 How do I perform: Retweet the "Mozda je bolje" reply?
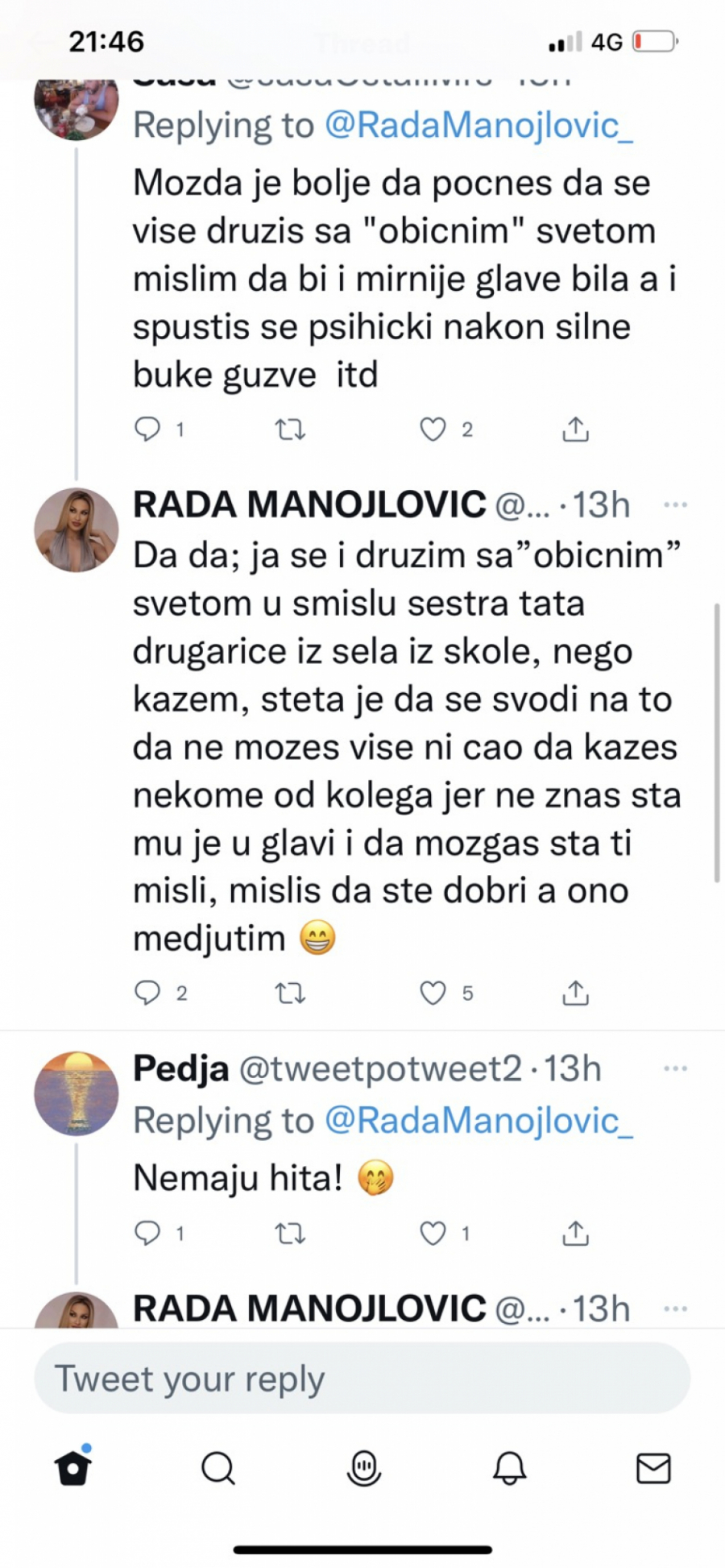point(290,429)
